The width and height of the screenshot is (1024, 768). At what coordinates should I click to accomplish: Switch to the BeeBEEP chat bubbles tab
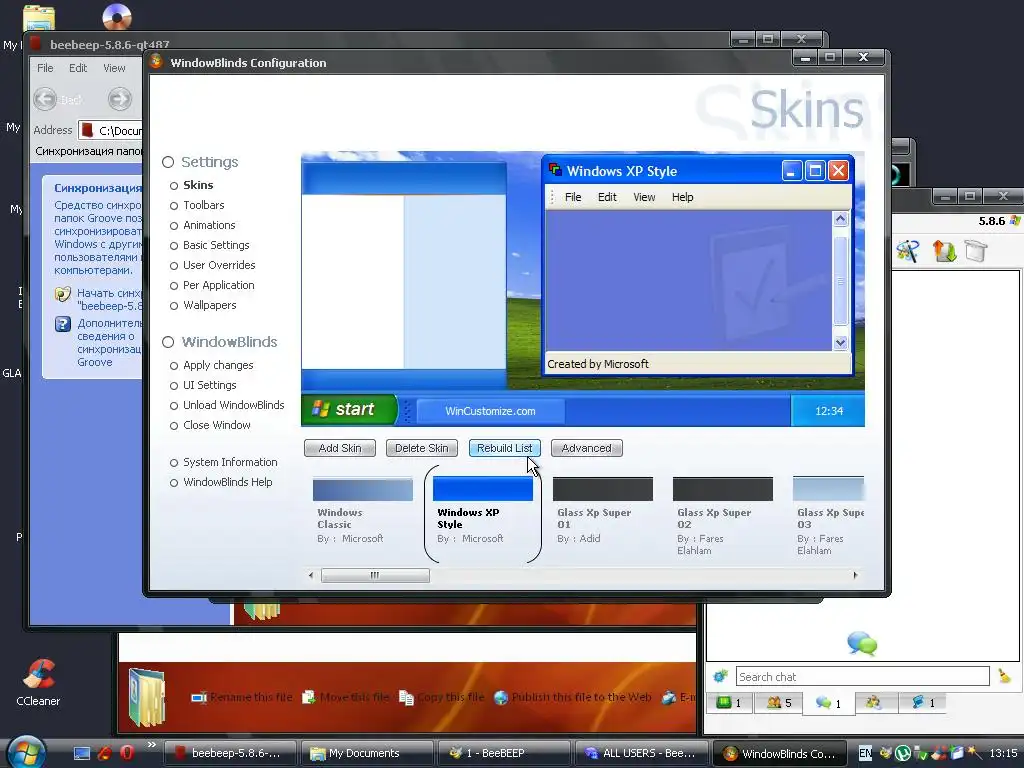pyautogui.click(x=828, y=703)
